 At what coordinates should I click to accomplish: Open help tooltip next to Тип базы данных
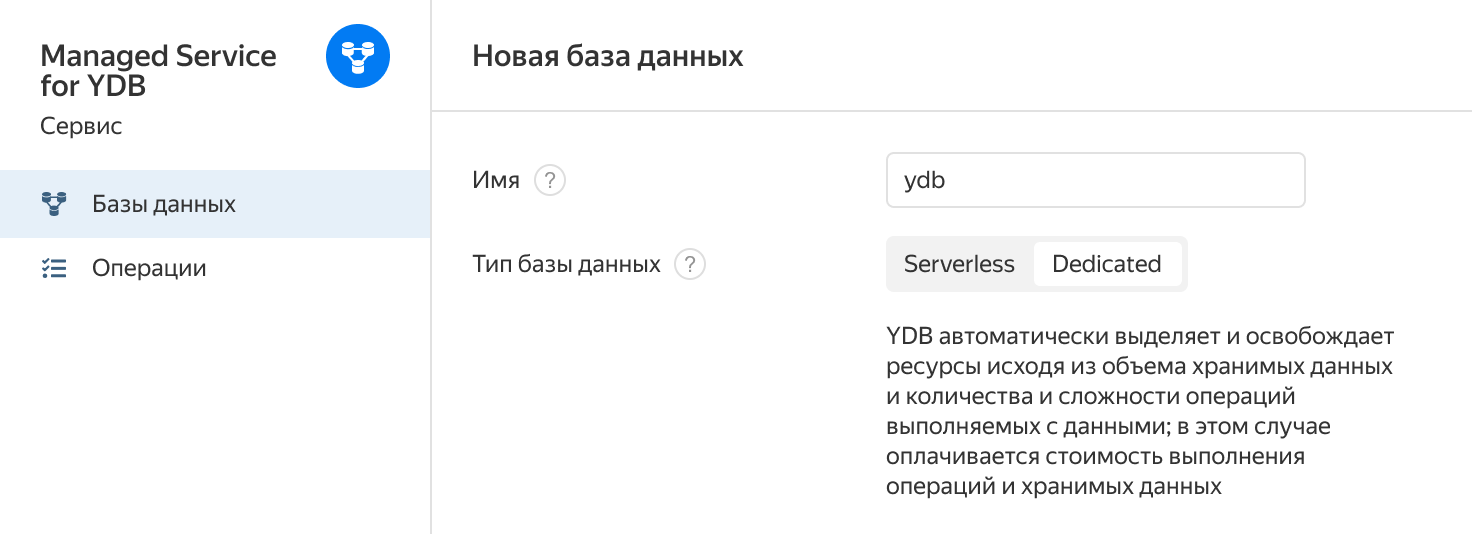(690, 265)
